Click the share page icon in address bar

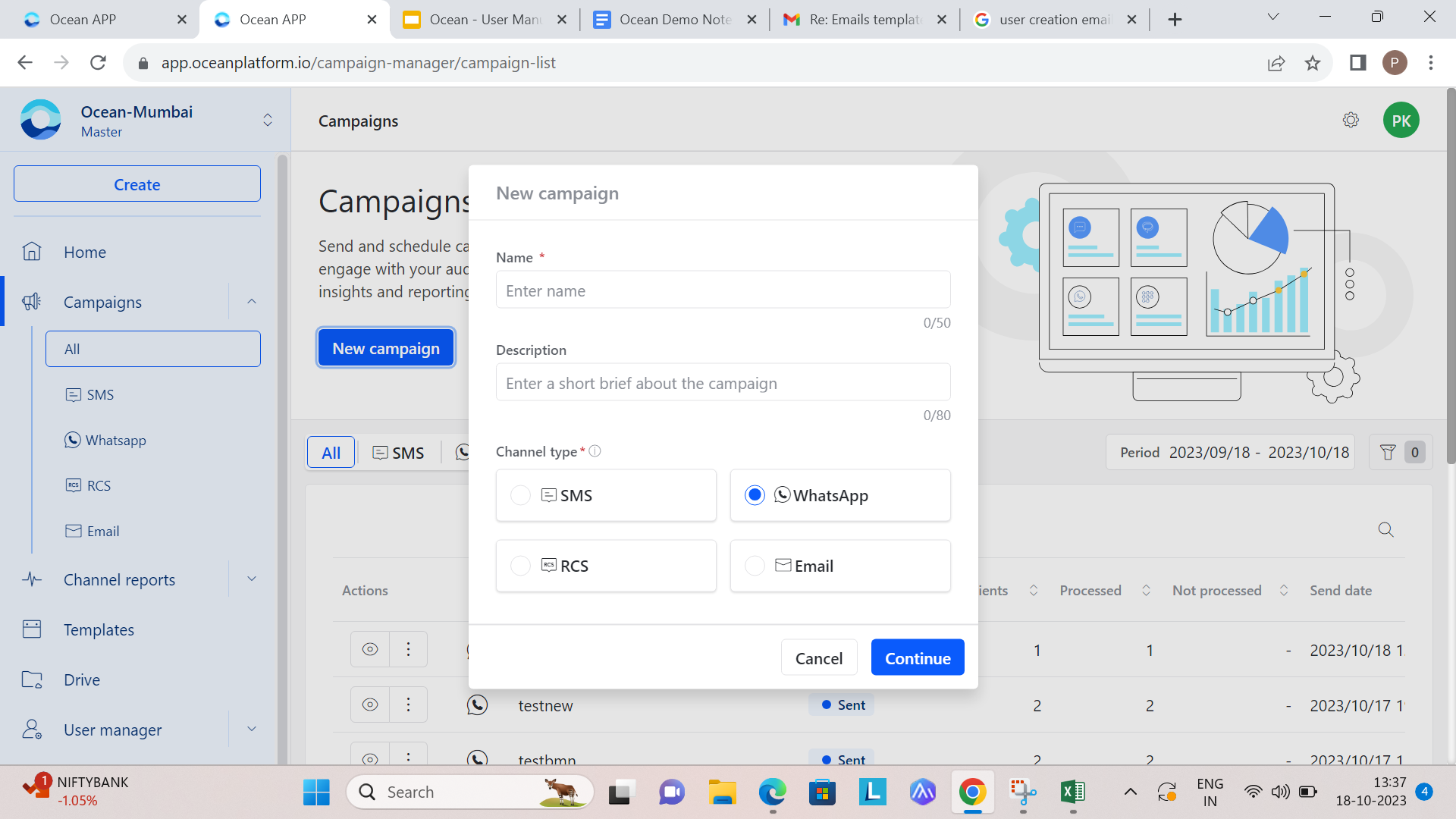tap(1276, 63)
